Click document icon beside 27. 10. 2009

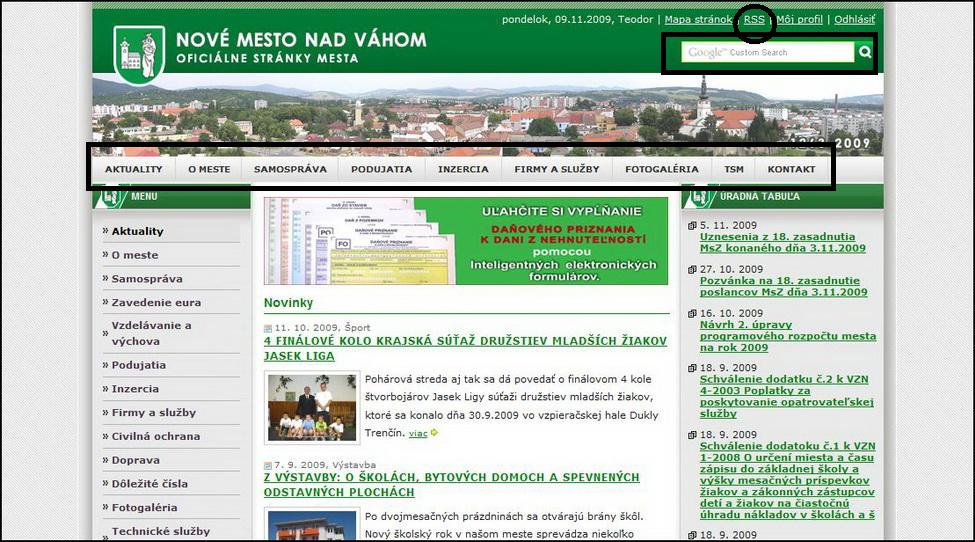[x=692, y=270]
